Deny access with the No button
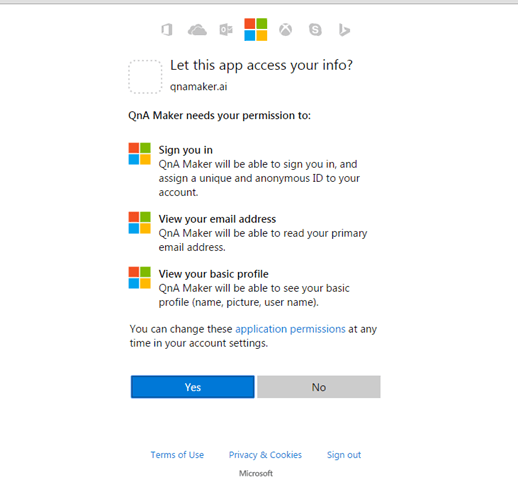 [319, 387]
